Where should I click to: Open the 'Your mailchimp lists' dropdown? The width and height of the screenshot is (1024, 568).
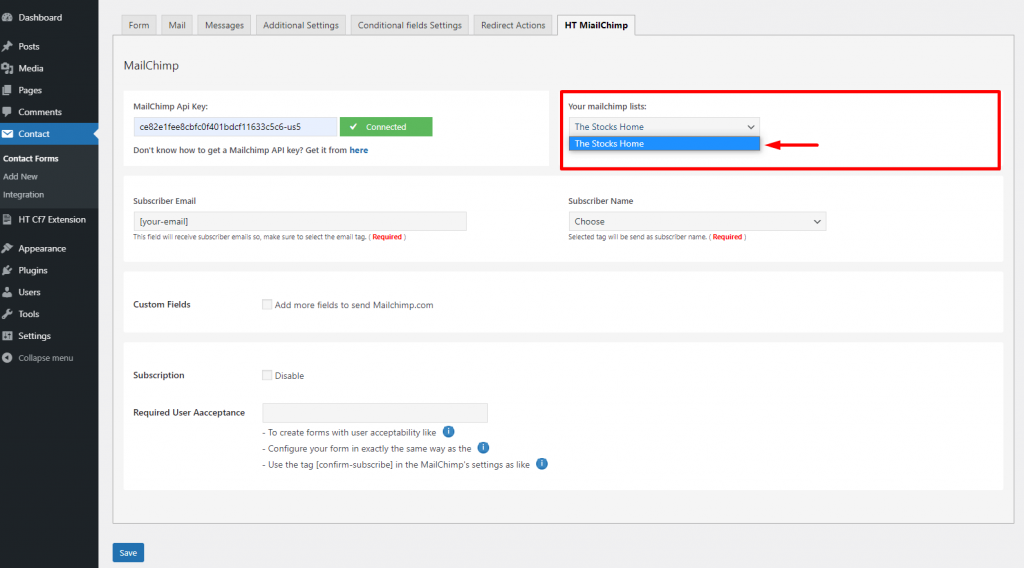click(x=664, y=127)
